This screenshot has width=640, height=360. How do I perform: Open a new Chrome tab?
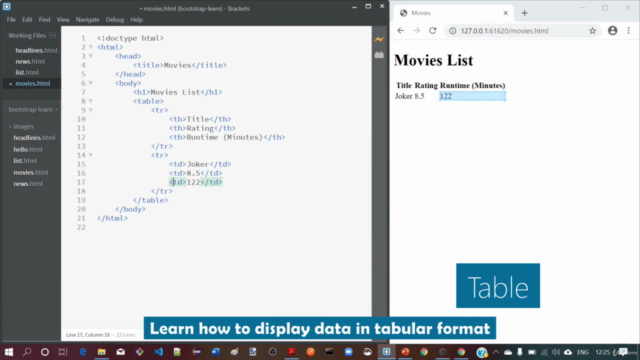point(524,13)
